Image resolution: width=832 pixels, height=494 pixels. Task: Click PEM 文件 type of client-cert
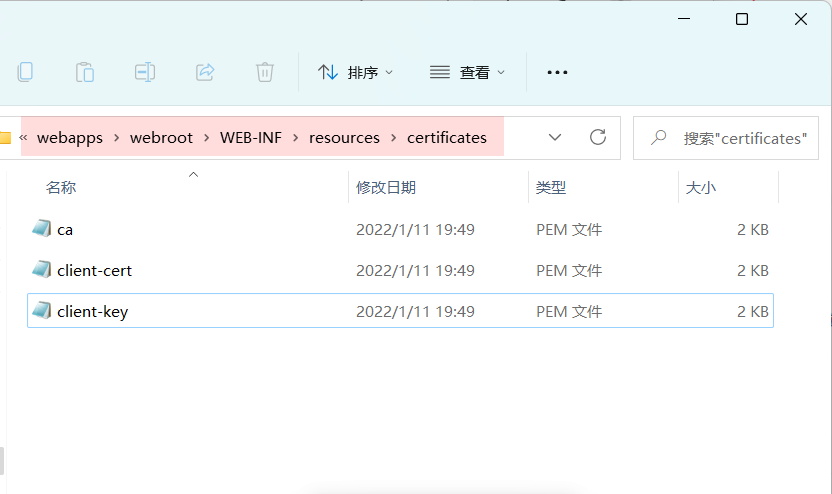coord(569,271)
